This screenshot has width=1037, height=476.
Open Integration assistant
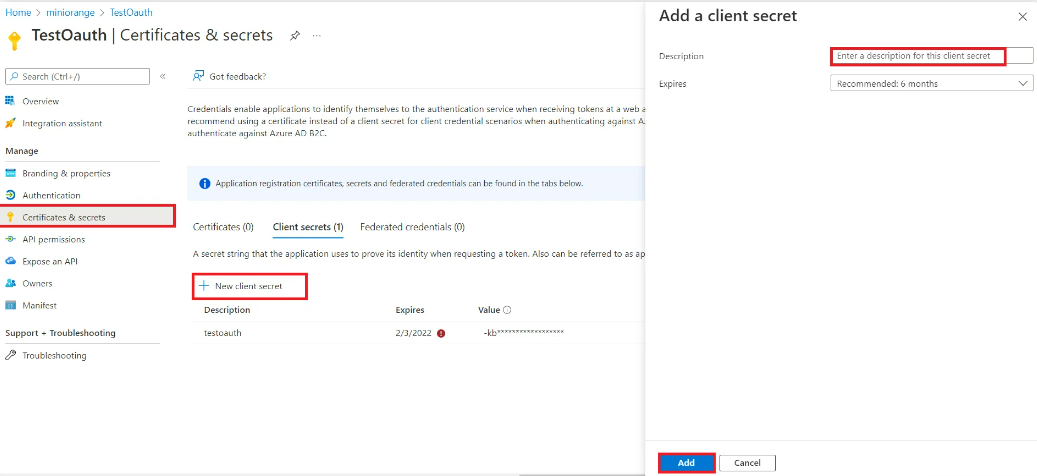point(62,124)
